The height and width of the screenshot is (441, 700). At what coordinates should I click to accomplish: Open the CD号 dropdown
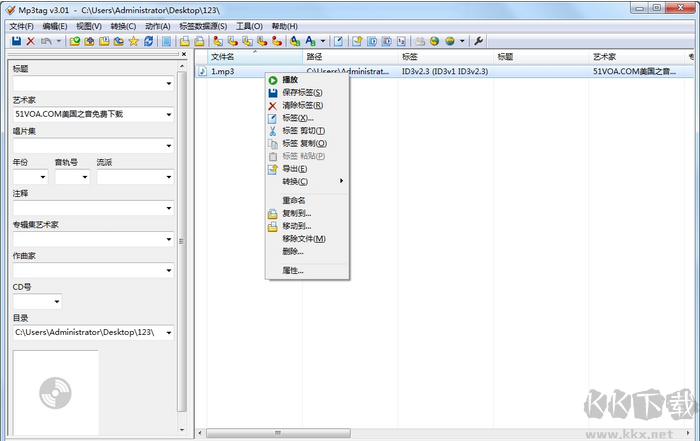[x=56, y=302]
